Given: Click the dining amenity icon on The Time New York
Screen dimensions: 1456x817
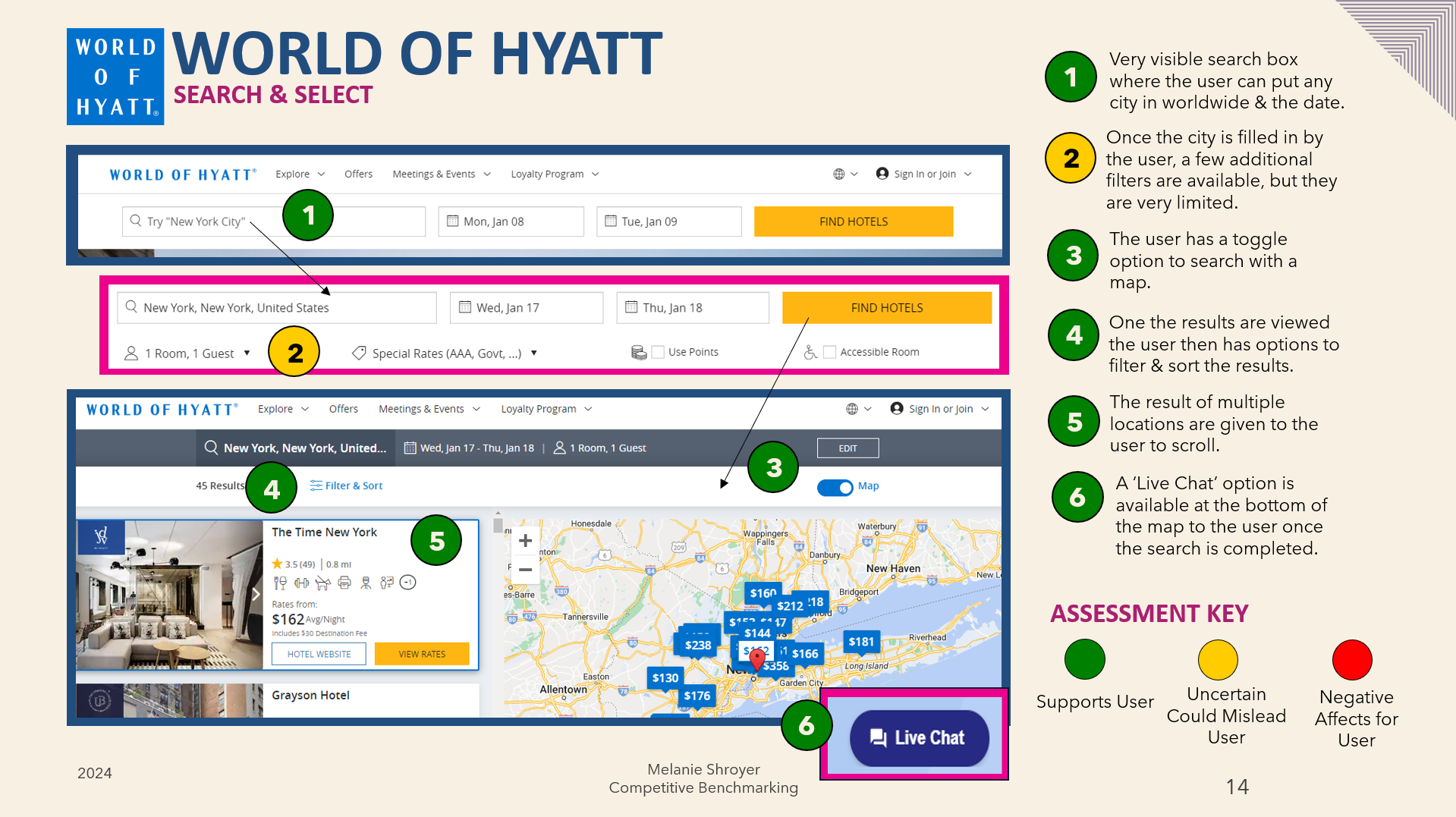Looking at the screenshot, I should [x=280, y=583].
